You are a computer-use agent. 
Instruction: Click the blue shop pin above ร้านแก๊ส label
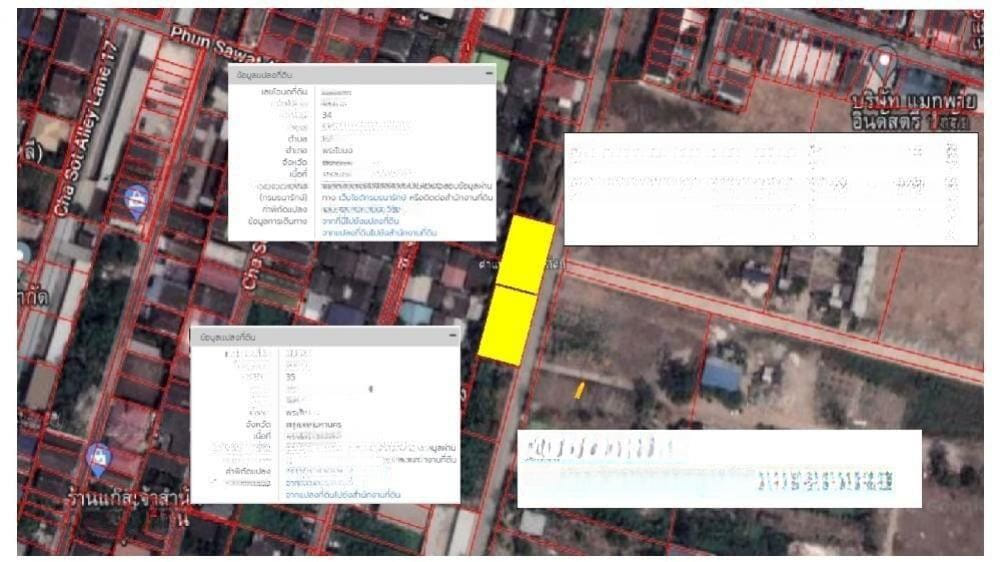(100, 458)
